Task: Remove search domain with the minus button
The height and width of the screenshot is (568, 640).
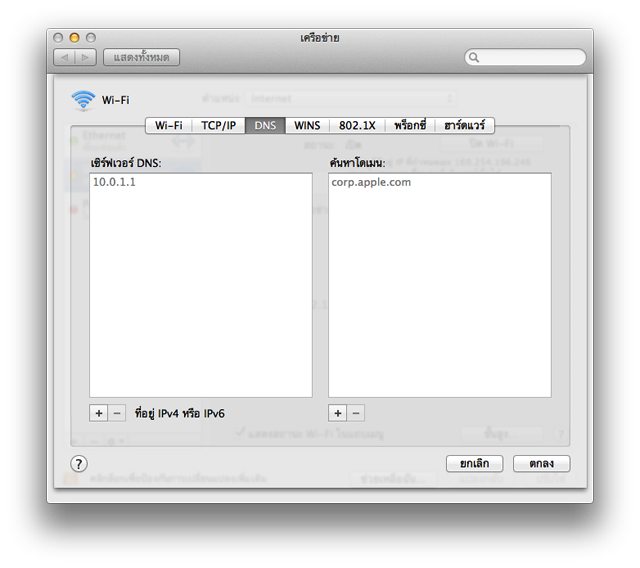Action: point(356,413)
